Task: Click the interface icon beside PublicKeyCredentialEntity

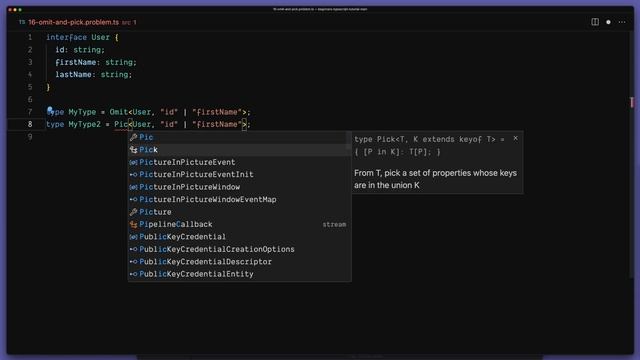Action: click(x=133, y=274)
